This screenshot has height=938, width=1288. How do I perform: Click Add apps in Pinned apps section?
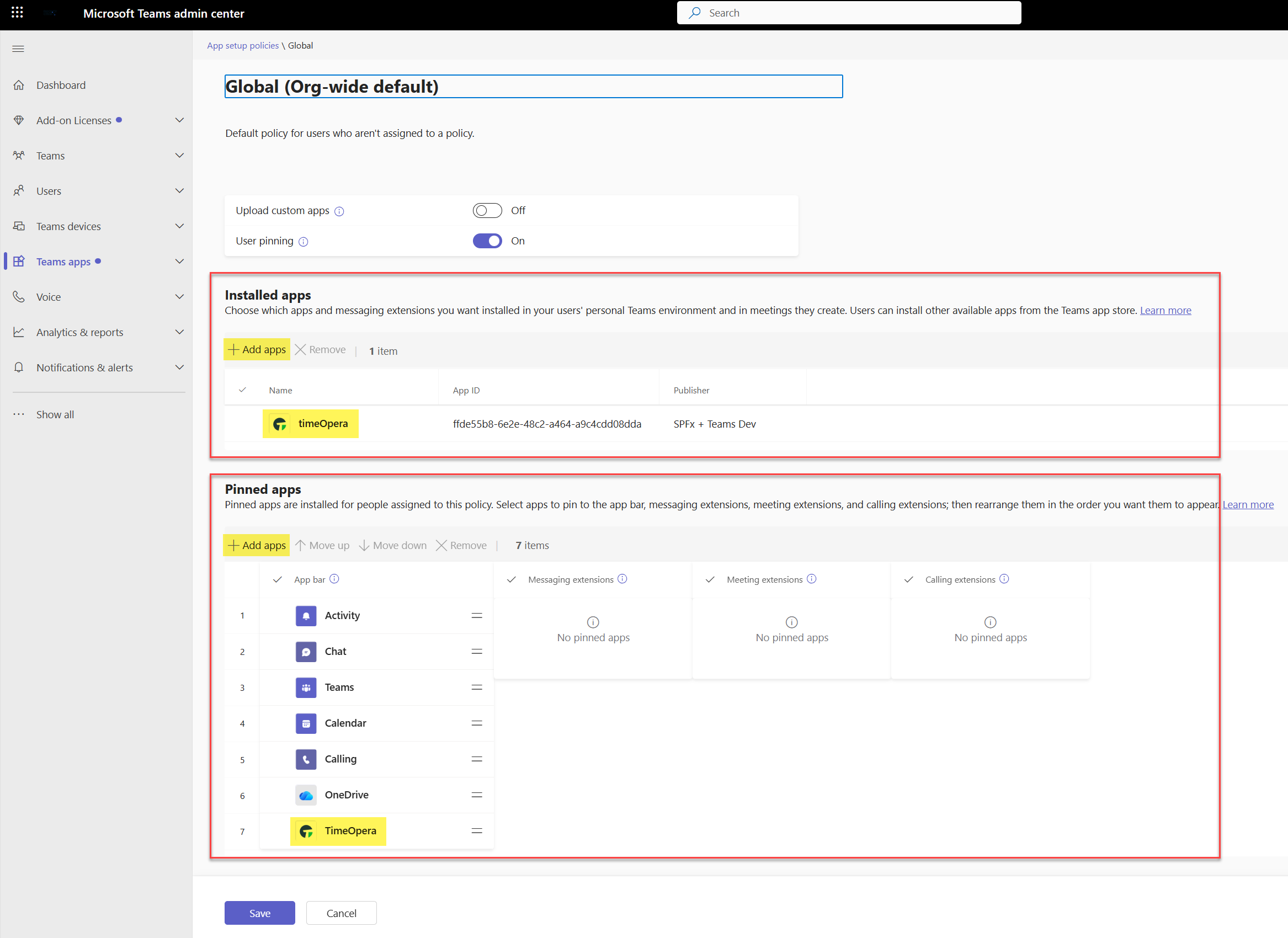tap(257, 545)
